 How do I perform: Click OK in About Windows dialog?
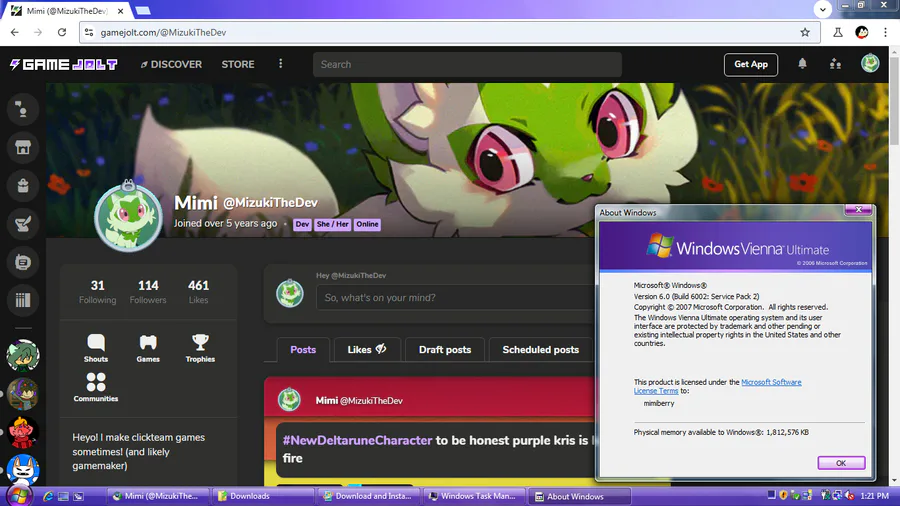click(x=841, y=463)
